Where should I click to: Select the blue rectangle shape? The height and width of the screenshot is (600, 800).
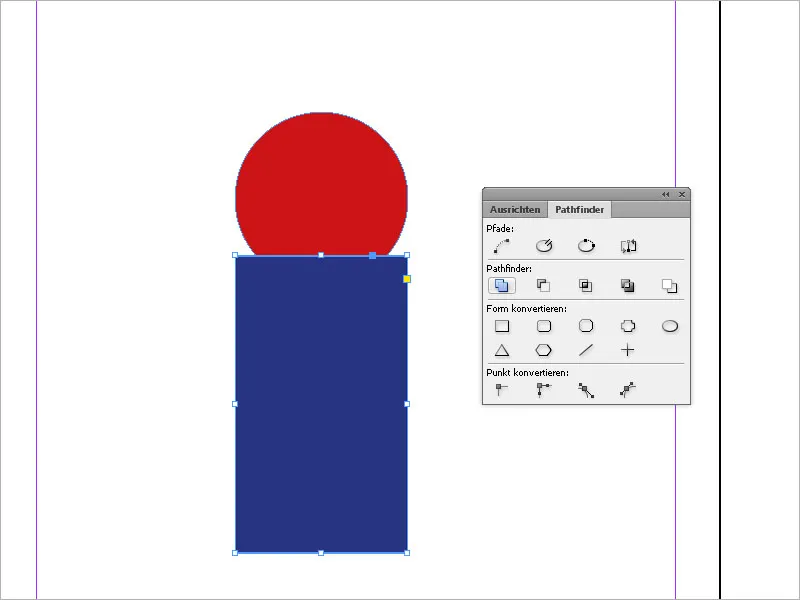click(x=321, y=404)
